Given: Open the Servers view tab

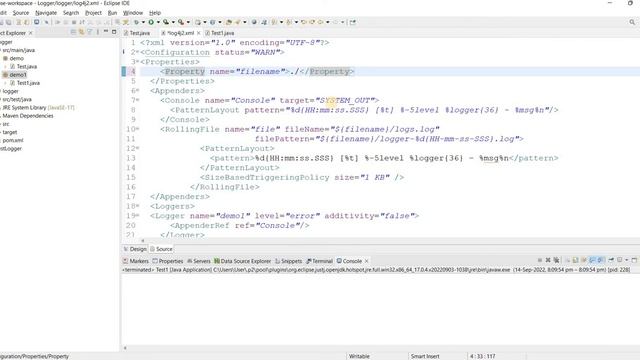Looking at the screenshot, I should click(199, 261).
